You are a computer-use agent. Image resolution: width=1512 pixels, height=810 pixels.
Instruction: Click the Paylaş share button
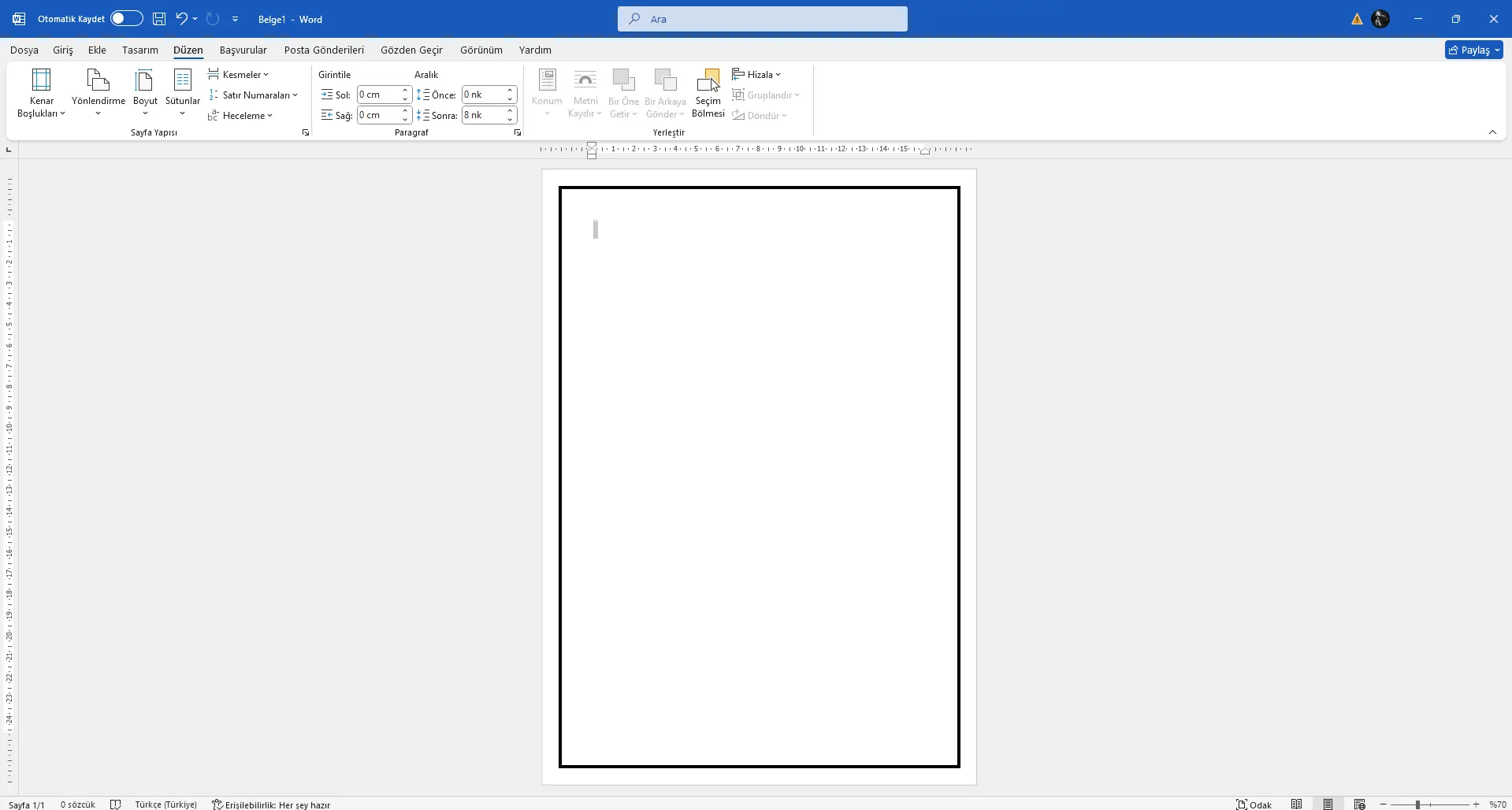pos(1473,50)
